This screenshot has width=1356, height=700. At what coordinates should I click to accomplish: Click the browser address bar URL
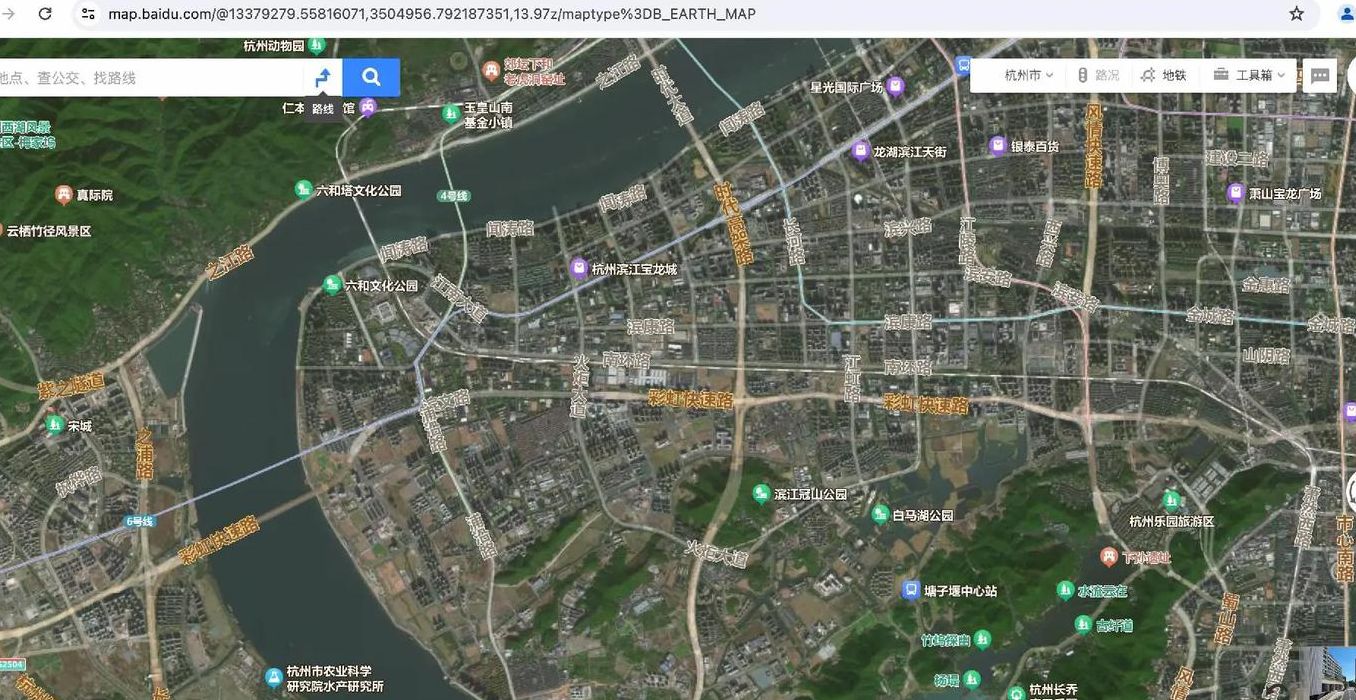(432, 14)
